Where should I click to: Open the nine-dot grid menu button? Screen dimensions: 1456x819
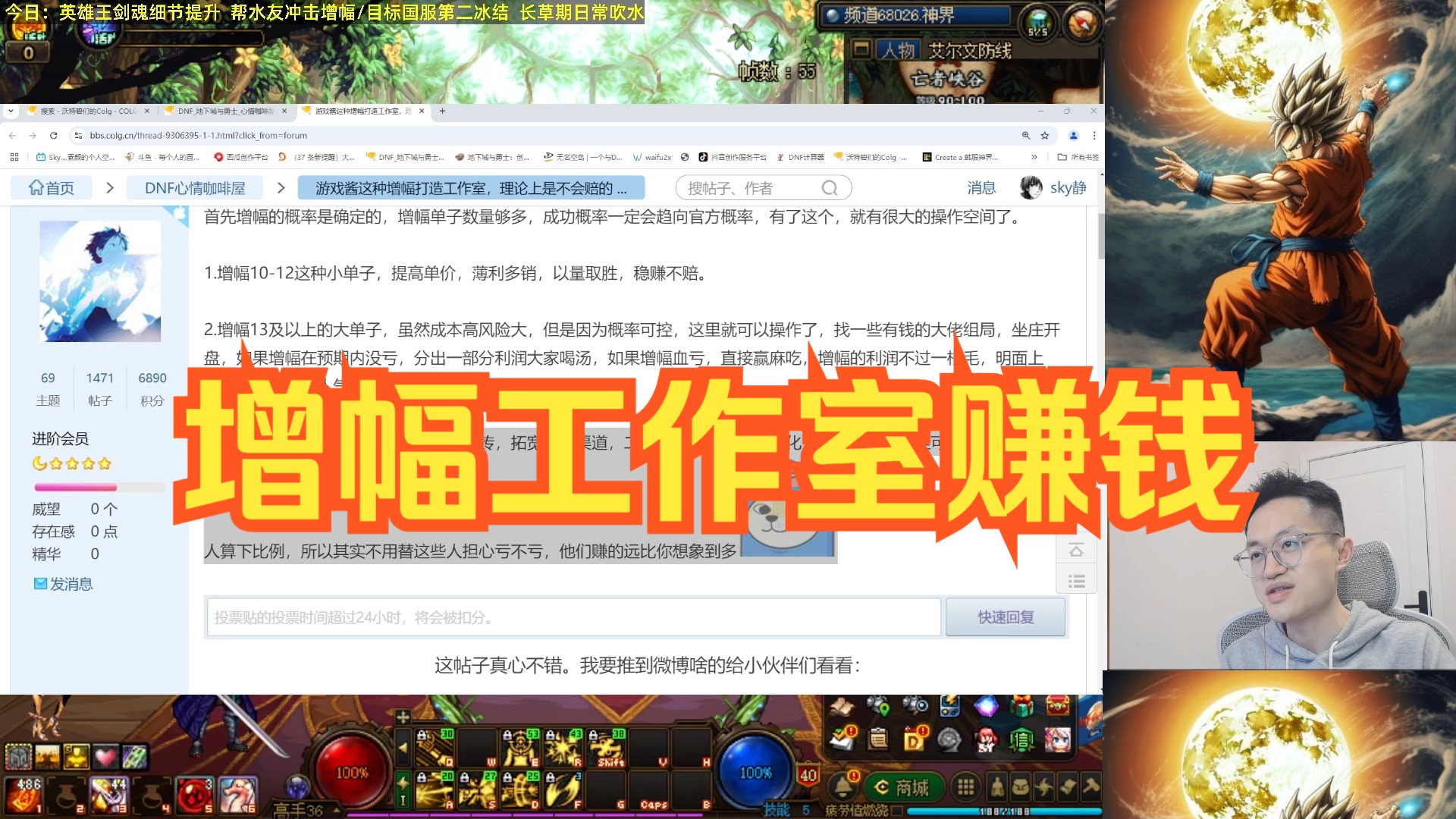click(965, 787)
